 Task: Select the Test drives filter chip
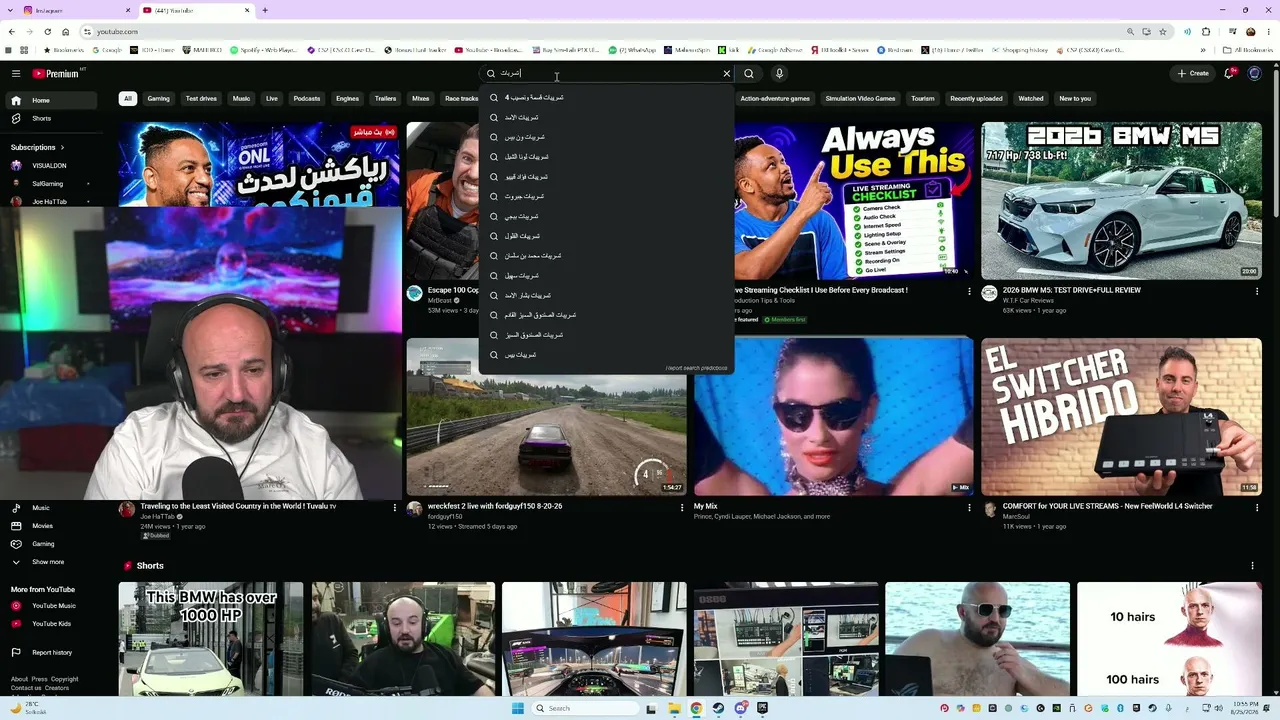pos(201,98)
